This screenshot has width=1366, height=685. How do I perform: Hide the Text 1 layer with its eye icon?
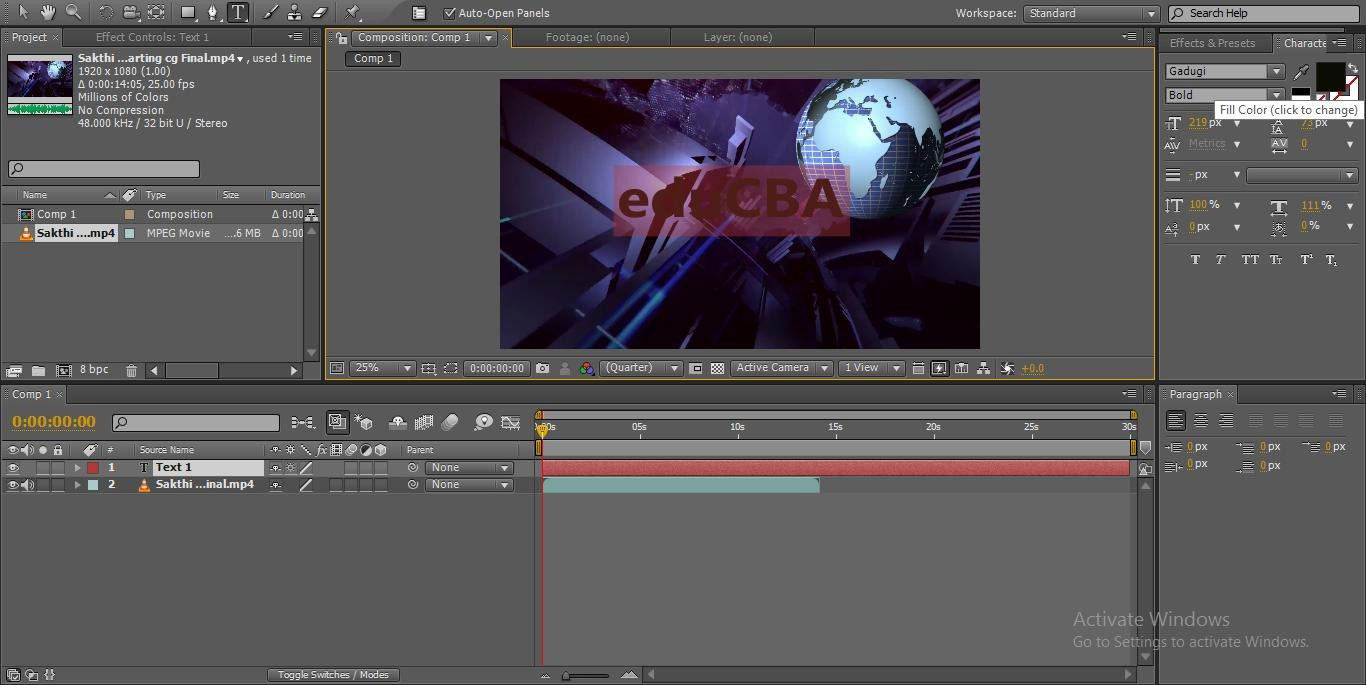(13, 468)
